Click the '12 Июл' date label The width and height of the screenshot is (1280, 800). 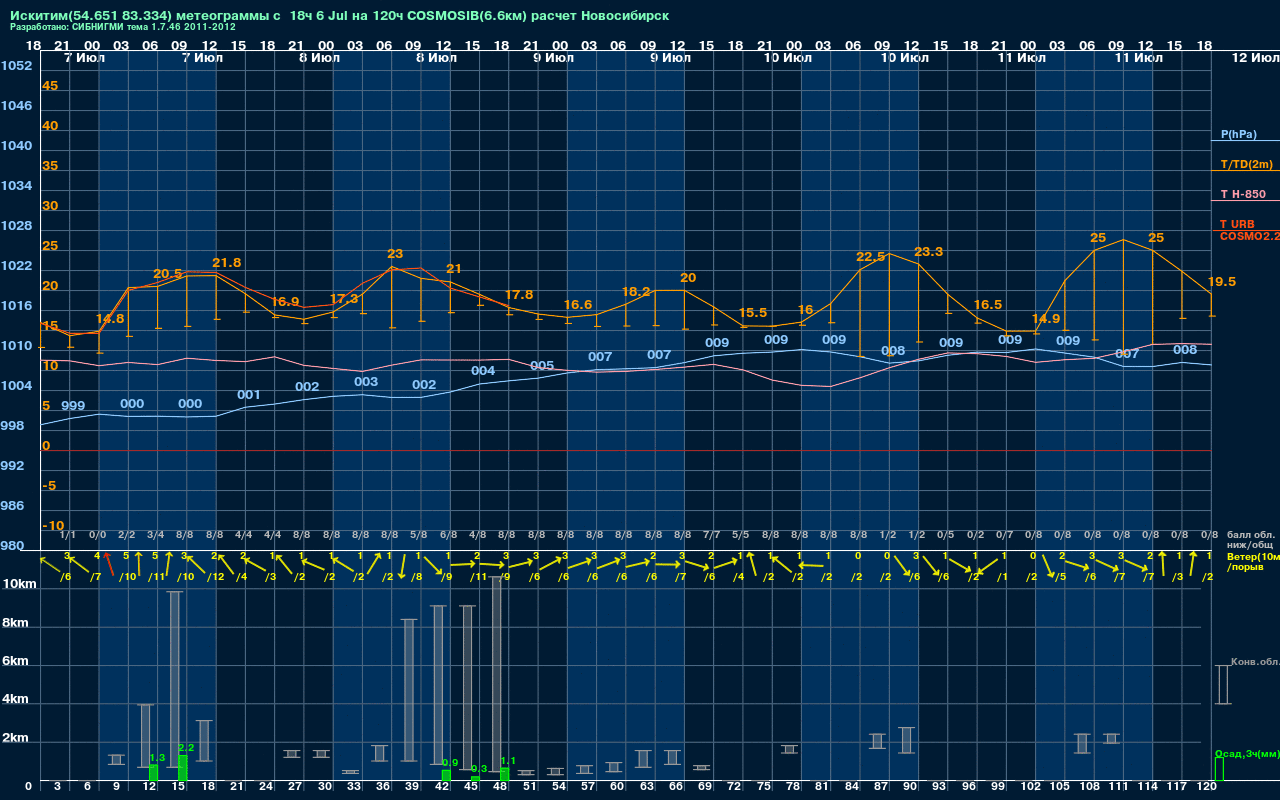(1254, 58)
